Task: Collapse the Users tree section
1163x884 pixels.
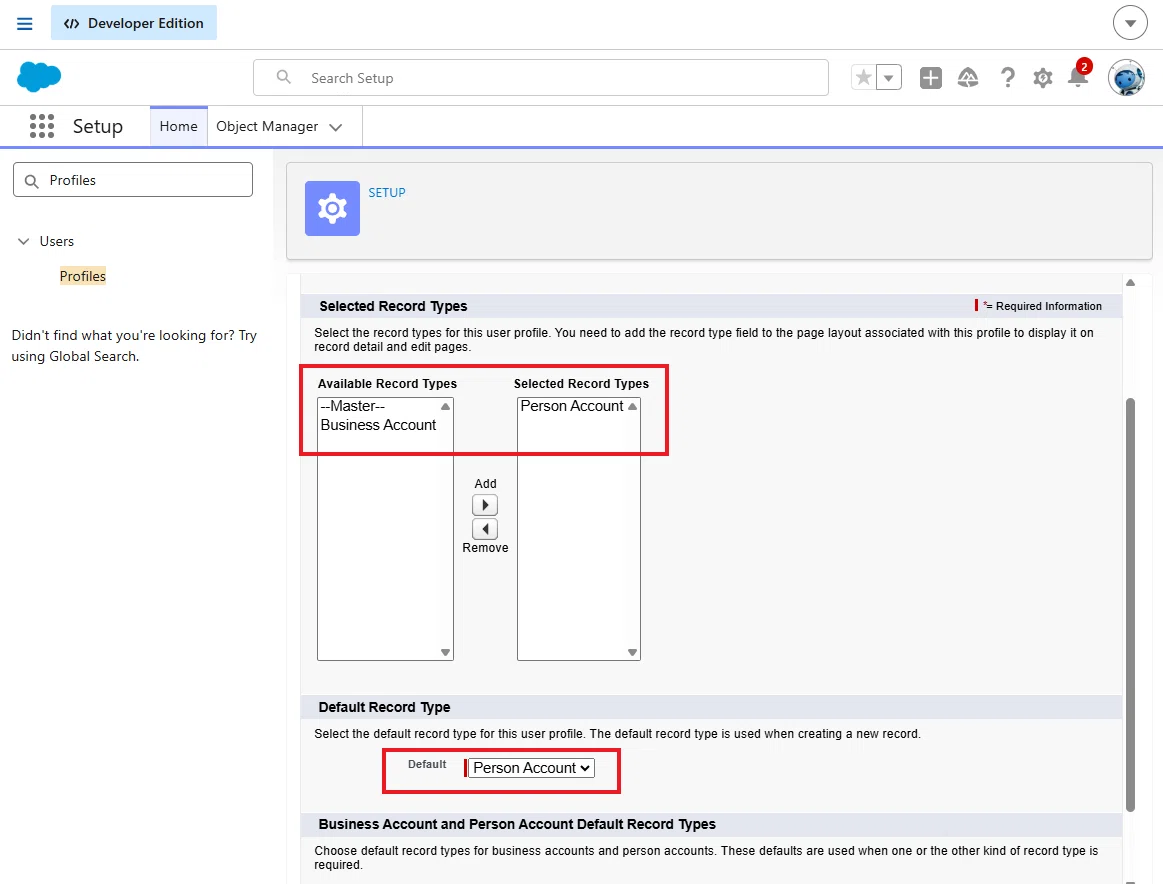Action: (24, 241)
